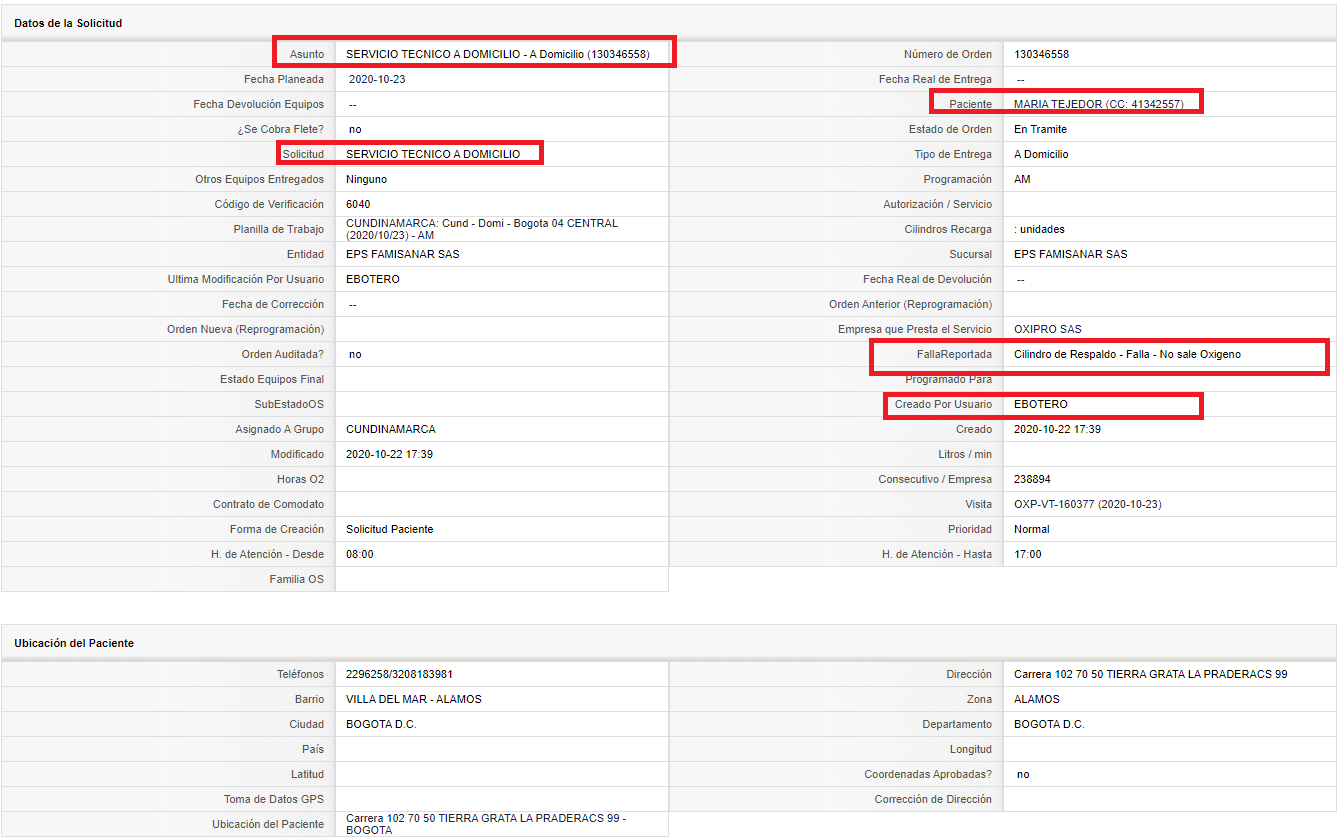Select the Teléfonos value 2296258/3208183981

click(x=399, y=674)
